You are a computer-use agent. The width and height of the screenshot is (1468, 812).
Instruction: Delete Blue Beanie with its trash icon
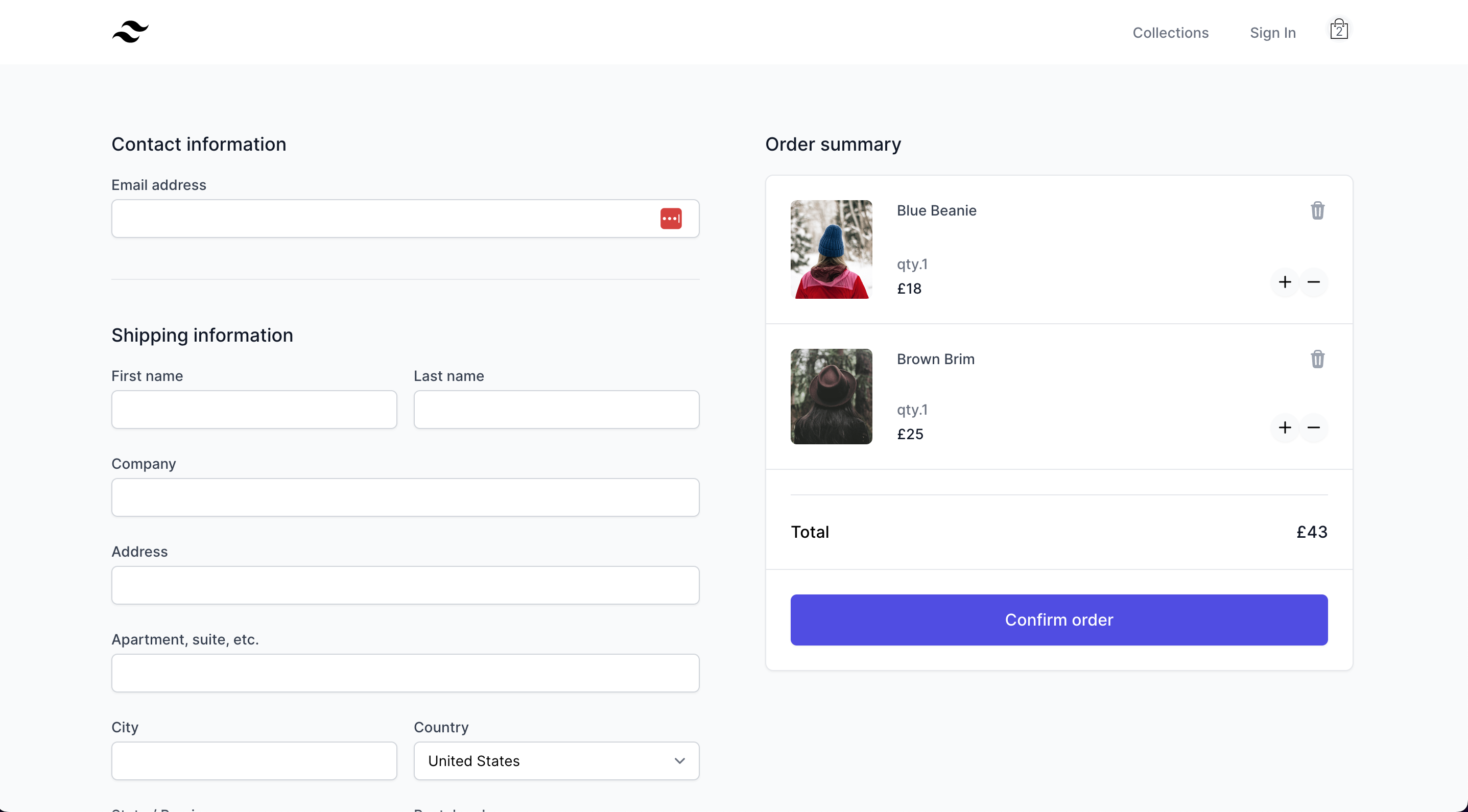[1317, 210]
